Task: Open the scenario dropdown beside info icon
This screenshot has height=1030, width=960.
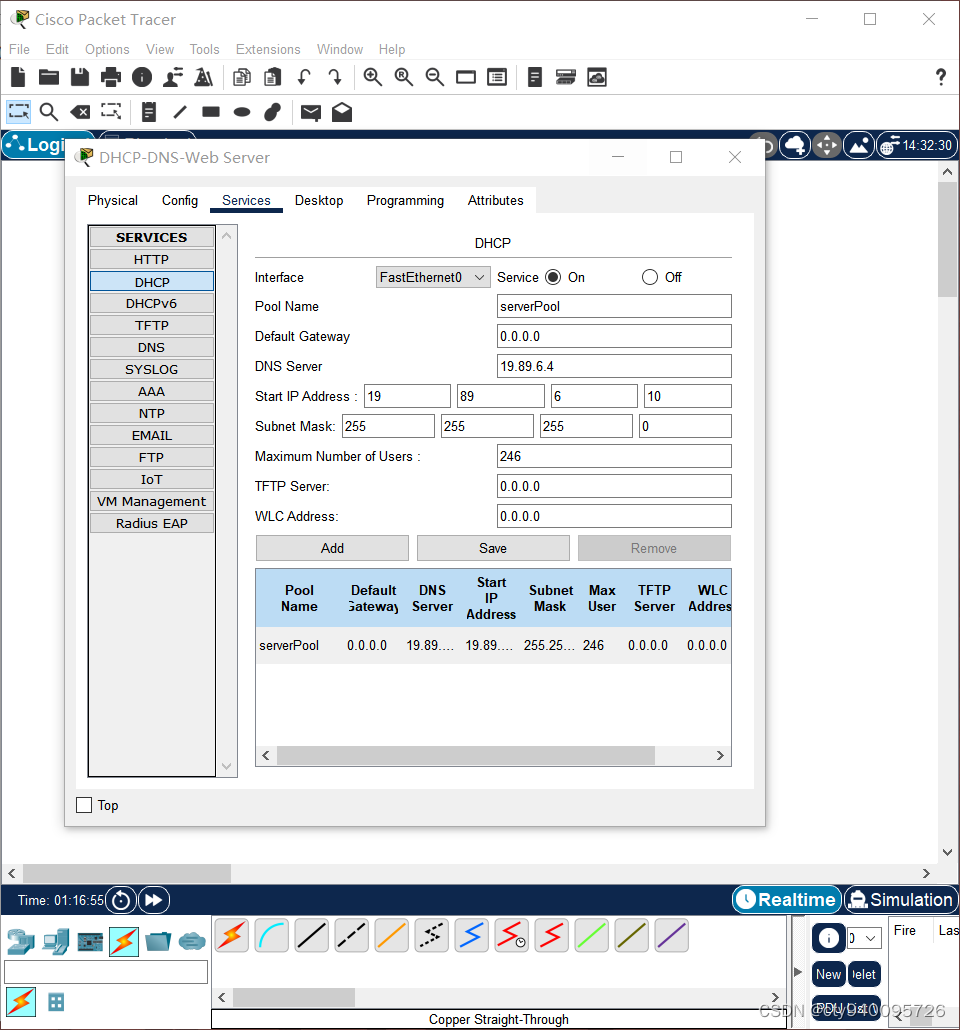Action: [x=864, y=938]
